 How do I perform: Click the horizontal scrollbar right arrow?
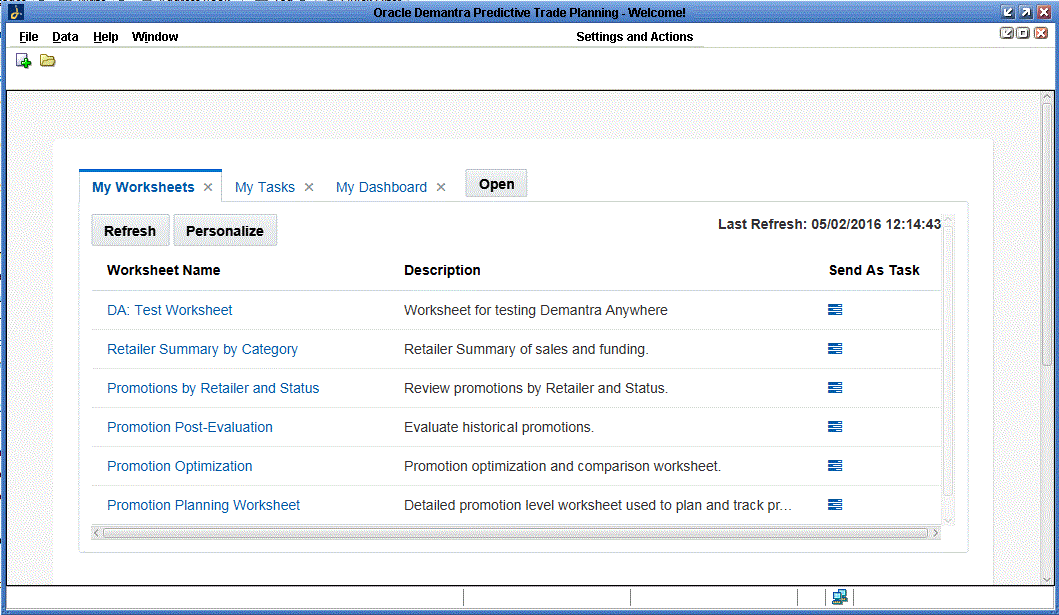pyautogui.click(x=935, y=533)
